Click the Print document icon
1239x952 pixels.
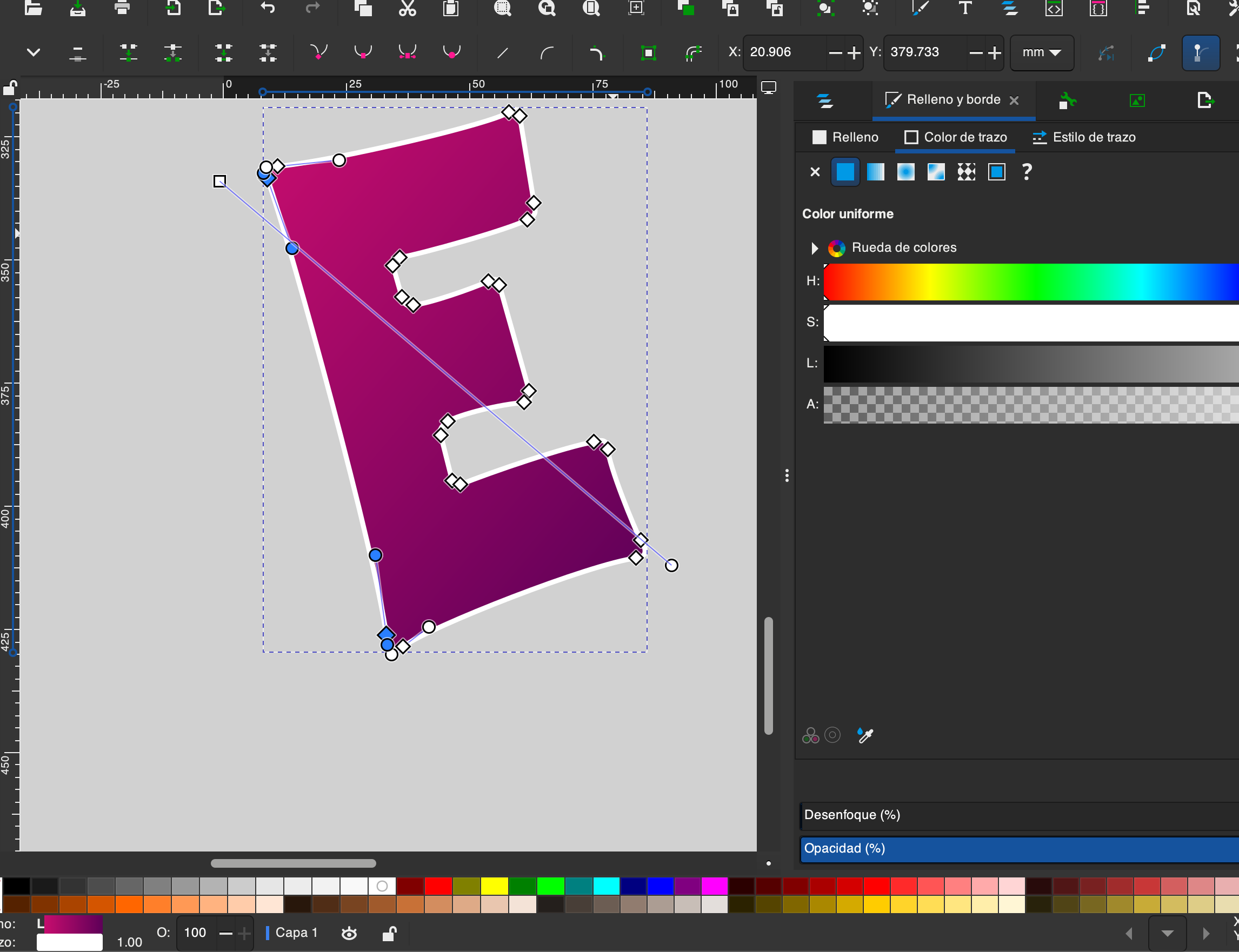coord(122,8)
